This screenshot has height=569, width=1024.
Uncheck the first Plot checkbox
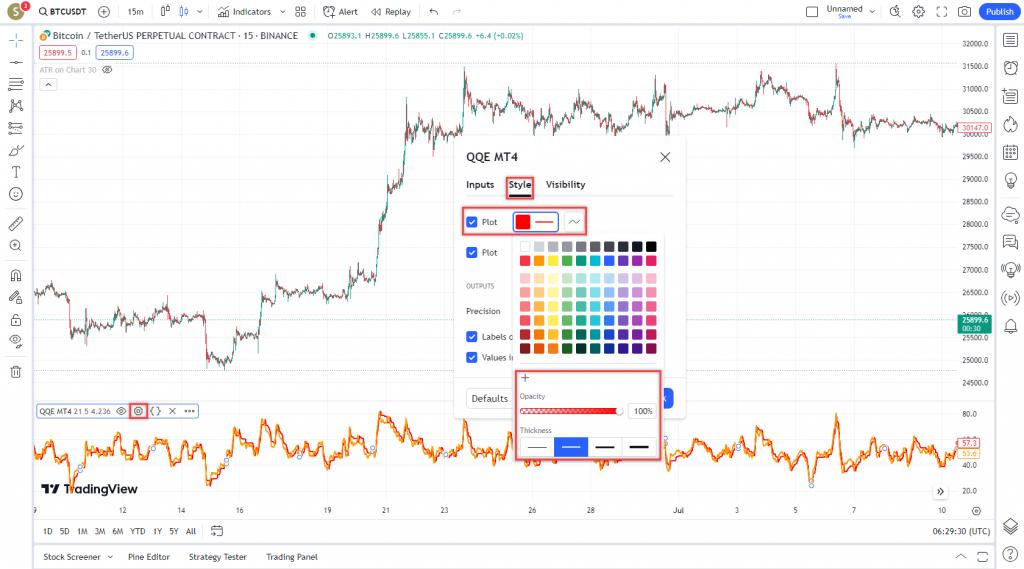472,222
